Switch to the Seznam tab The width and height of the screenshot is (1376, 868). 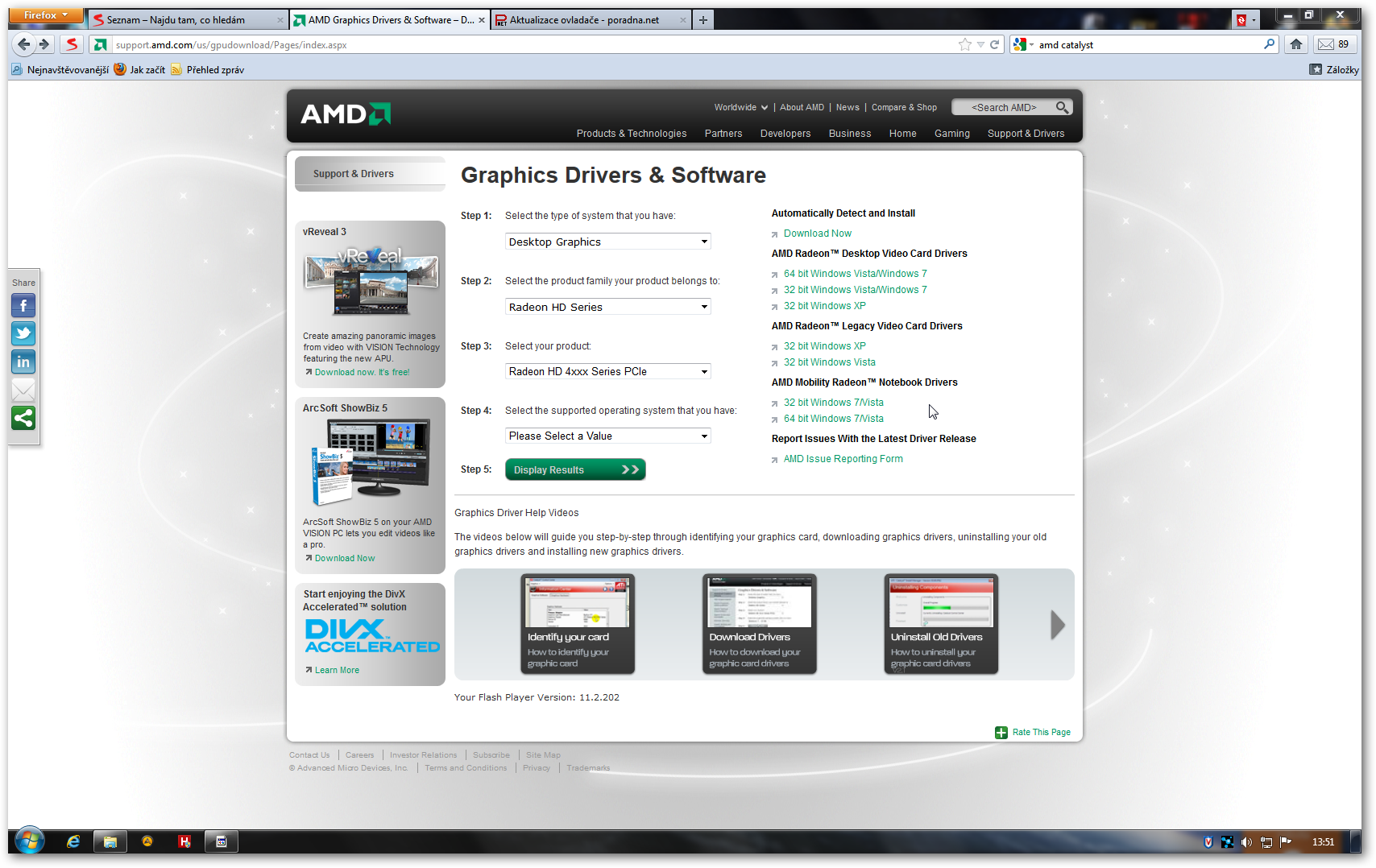click(188, 20)
